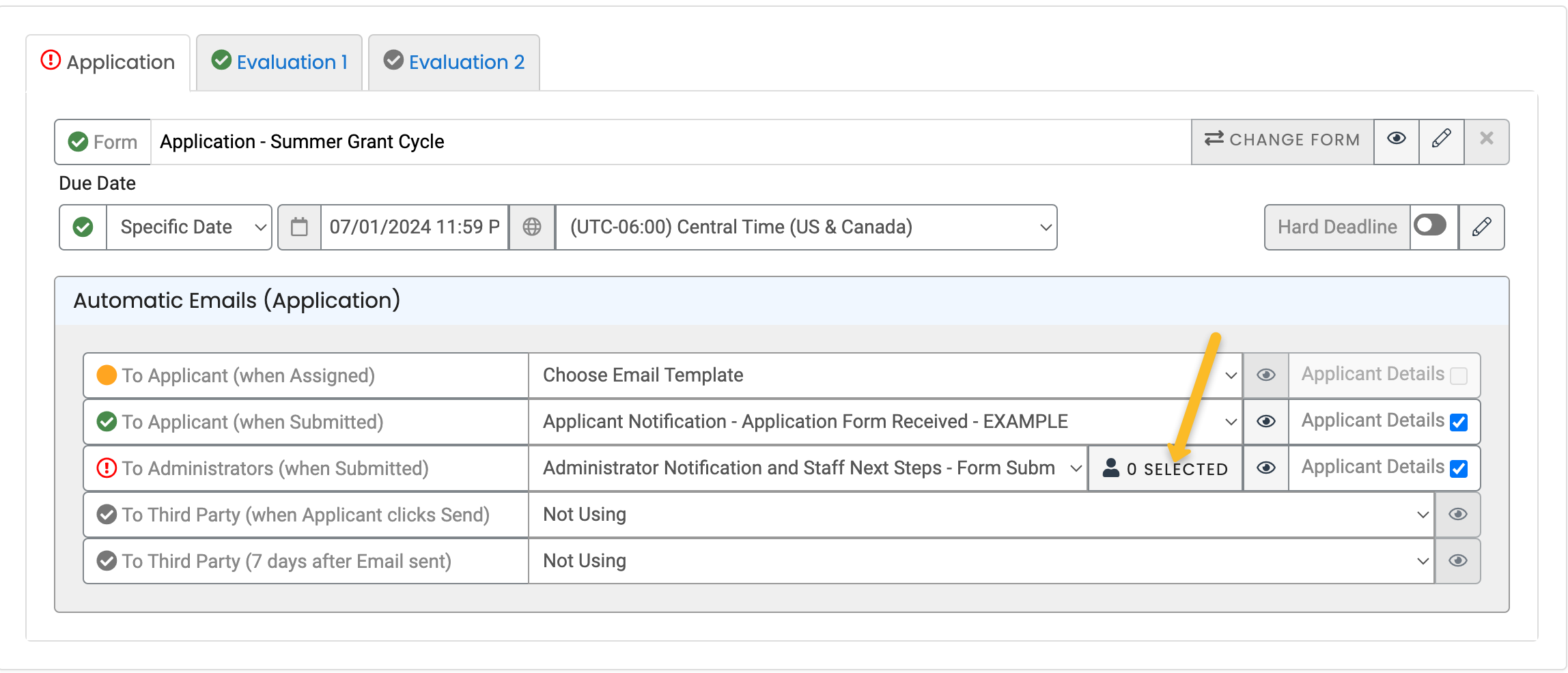Enable the Hard Deadline toggle
This screenshot has height=673, width=1568.
1431,227
